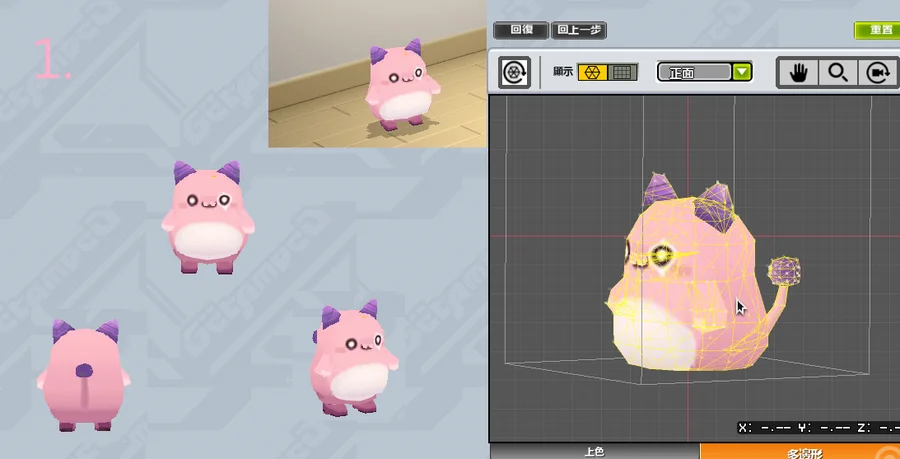
Task: Open the 正面 view direction dropdown
Action: [x=704, y=72]
